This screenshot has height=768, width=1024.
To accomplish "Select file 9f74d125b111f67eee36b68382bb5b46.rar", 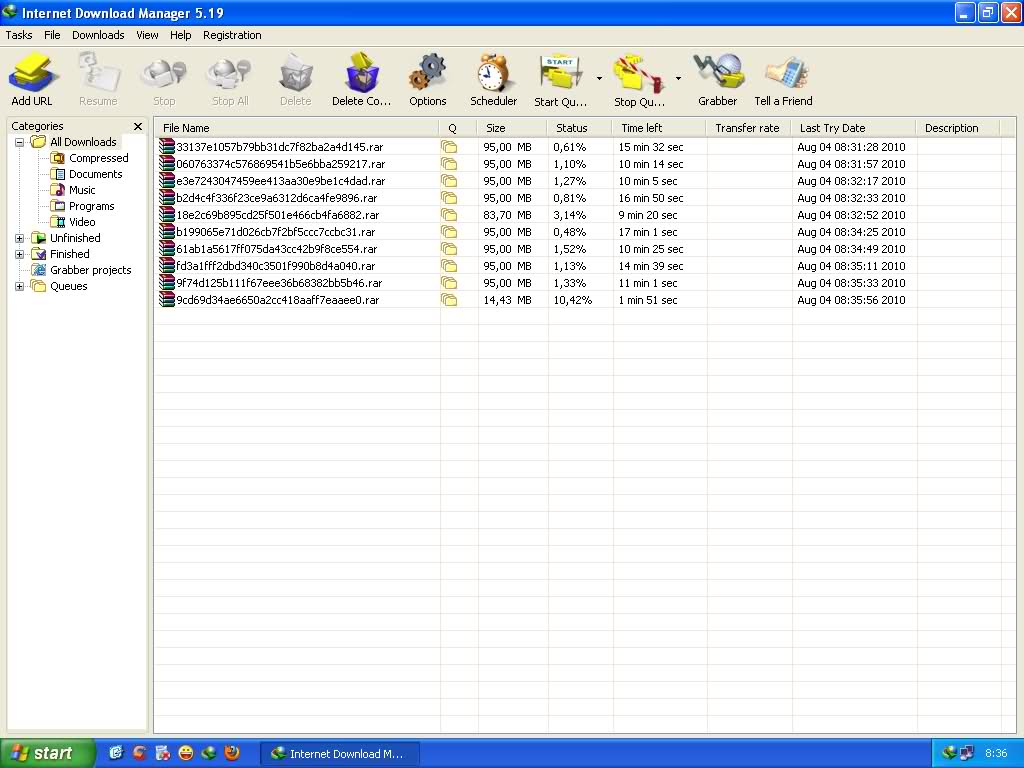I will (x=280, y=283).
